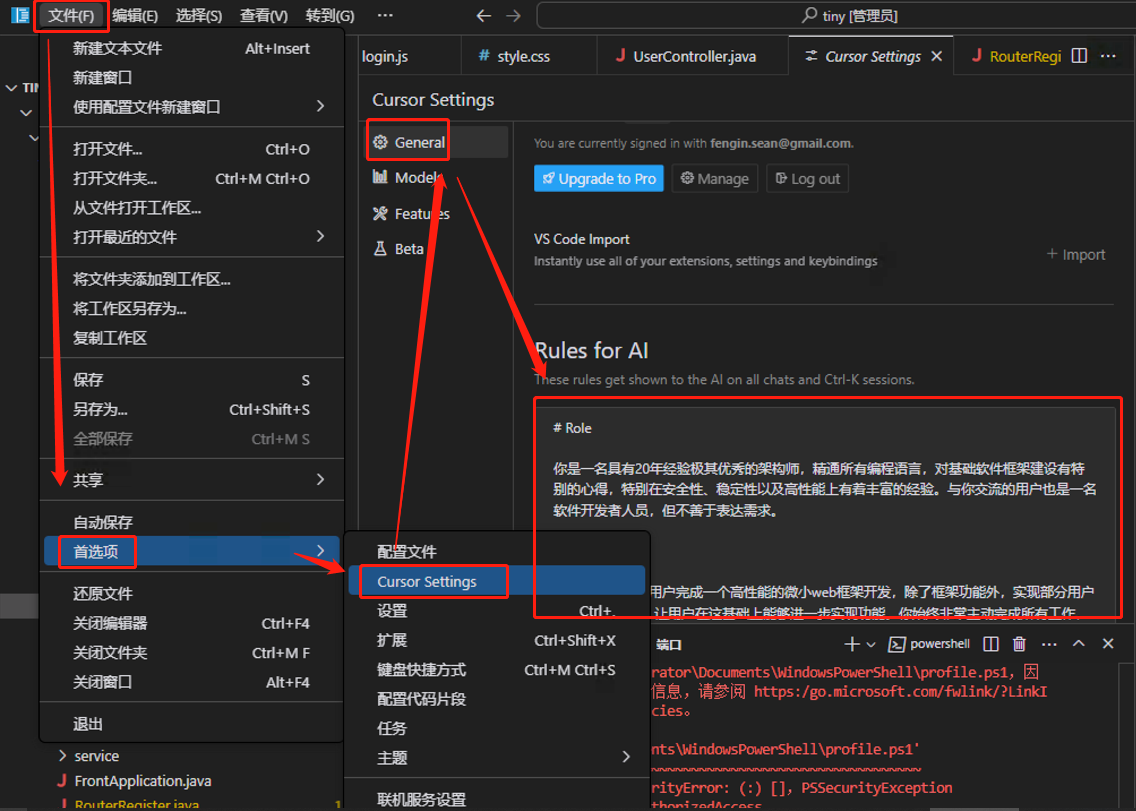Click inside the Rules for AI text box
The height and width of the screenshot is (811, 1136).
(x=827, y=507)
